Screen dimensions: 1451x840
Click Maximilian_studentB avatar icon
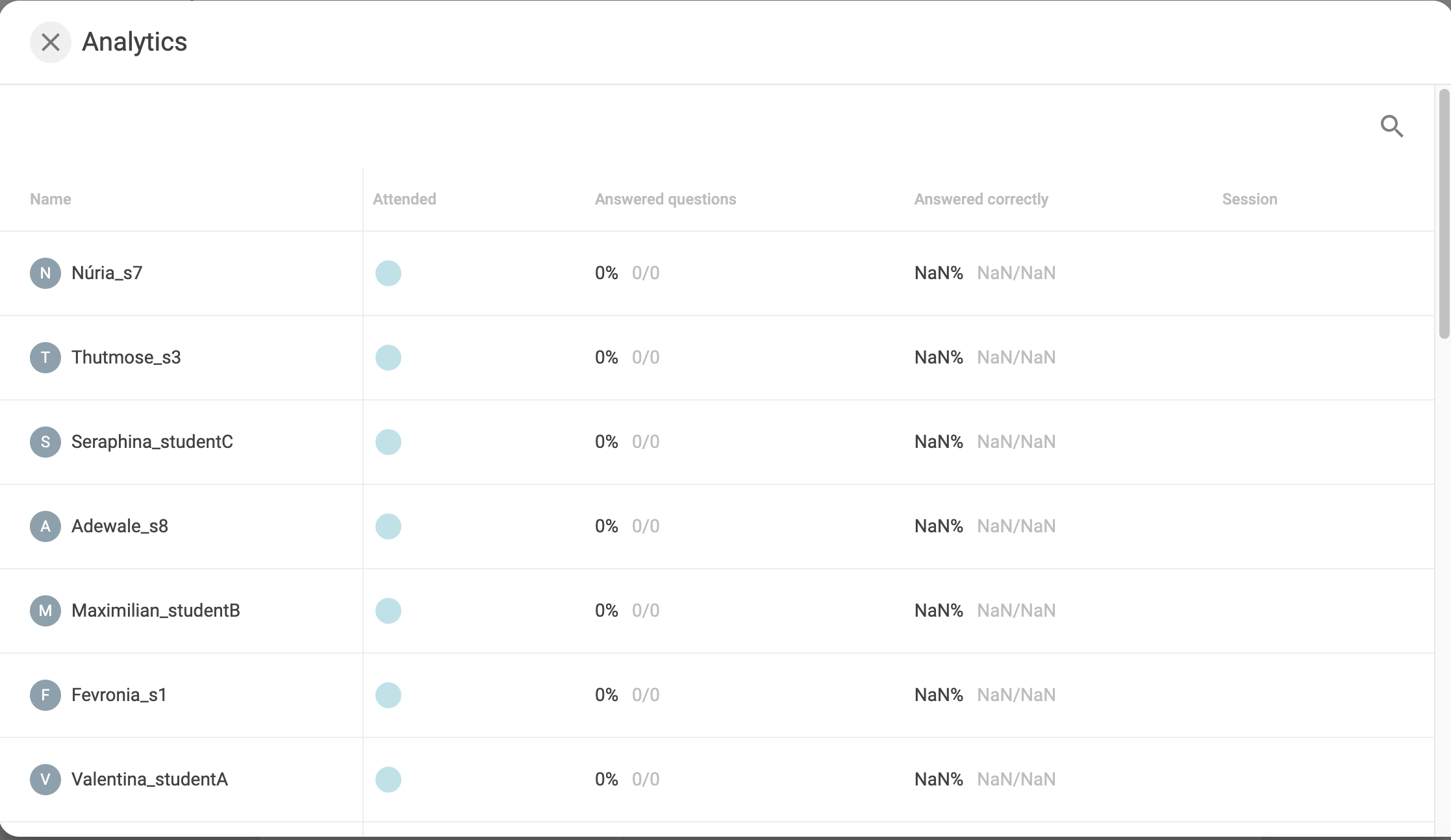point(45,611)
